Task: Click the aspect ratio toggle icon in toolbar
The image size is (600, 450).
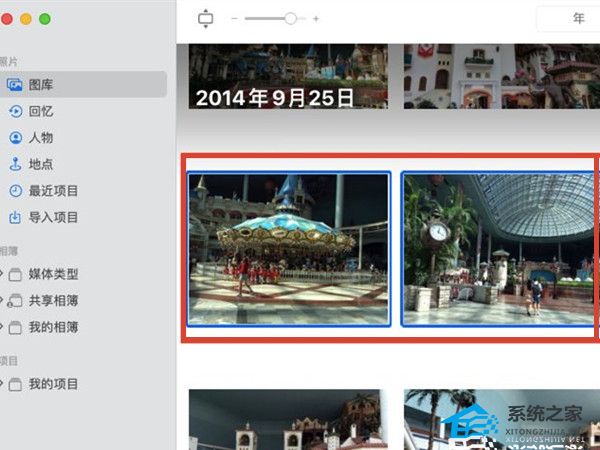Action: click(x=205, y=18)
